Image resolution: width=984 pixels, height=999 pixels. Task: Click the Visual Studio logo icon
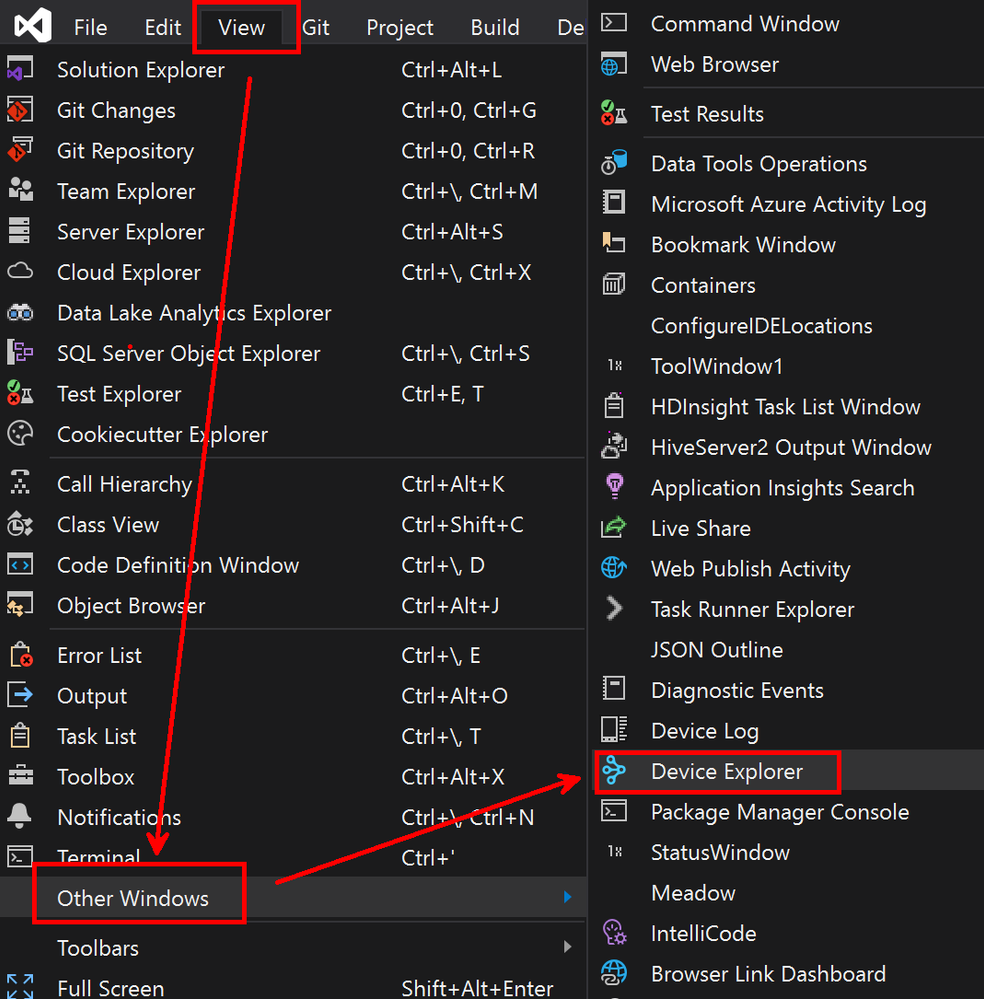click(x=33, y=26)
